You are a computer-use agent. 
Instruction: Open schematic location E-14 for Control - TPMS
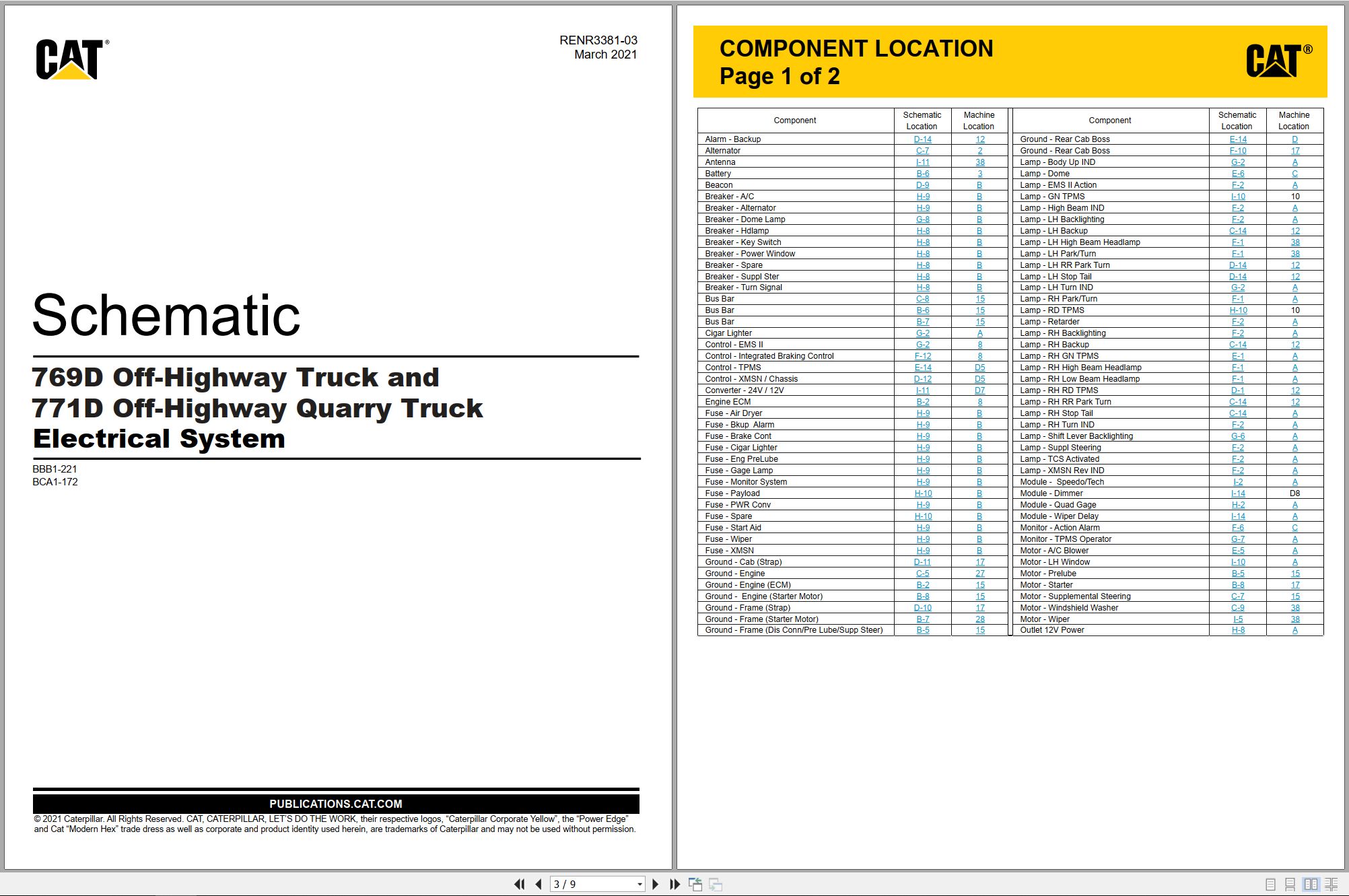[x=922, y=368]
